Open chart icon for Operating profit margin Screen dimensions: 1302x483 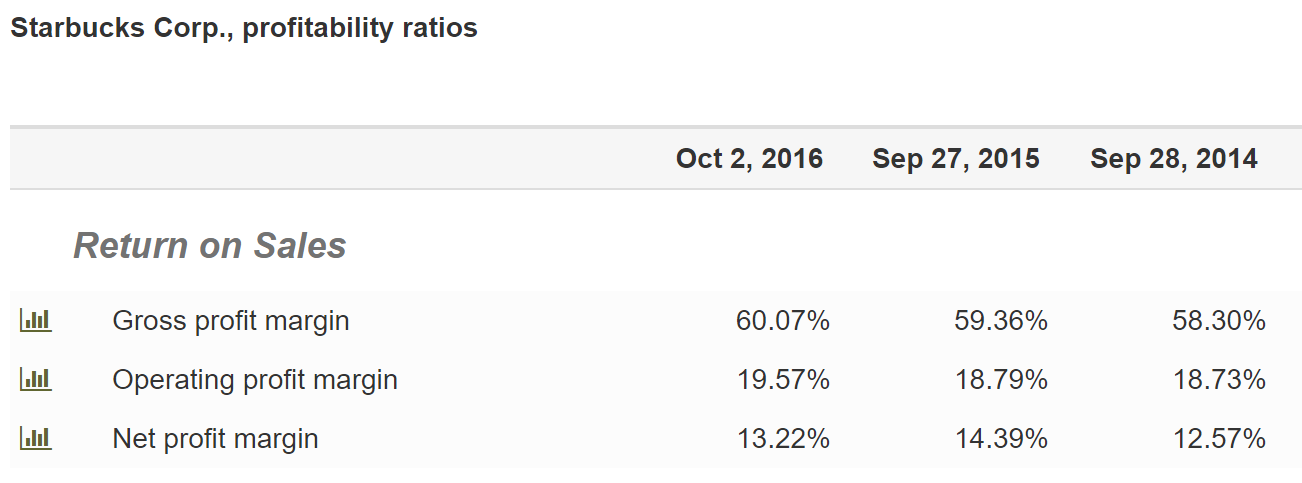[x=35, y=380]
